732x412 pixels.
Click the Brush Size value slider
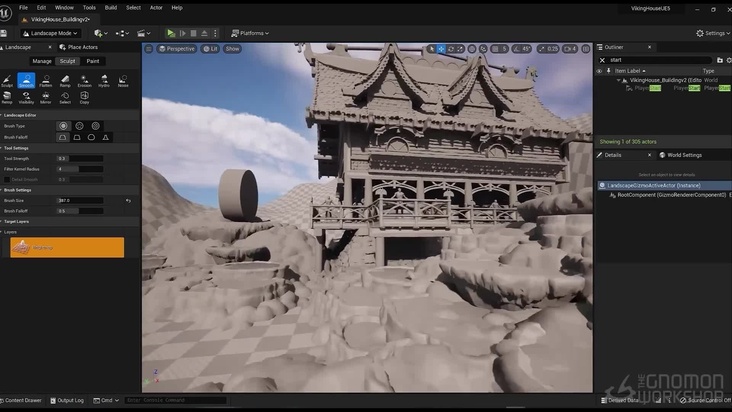[79, 200]
